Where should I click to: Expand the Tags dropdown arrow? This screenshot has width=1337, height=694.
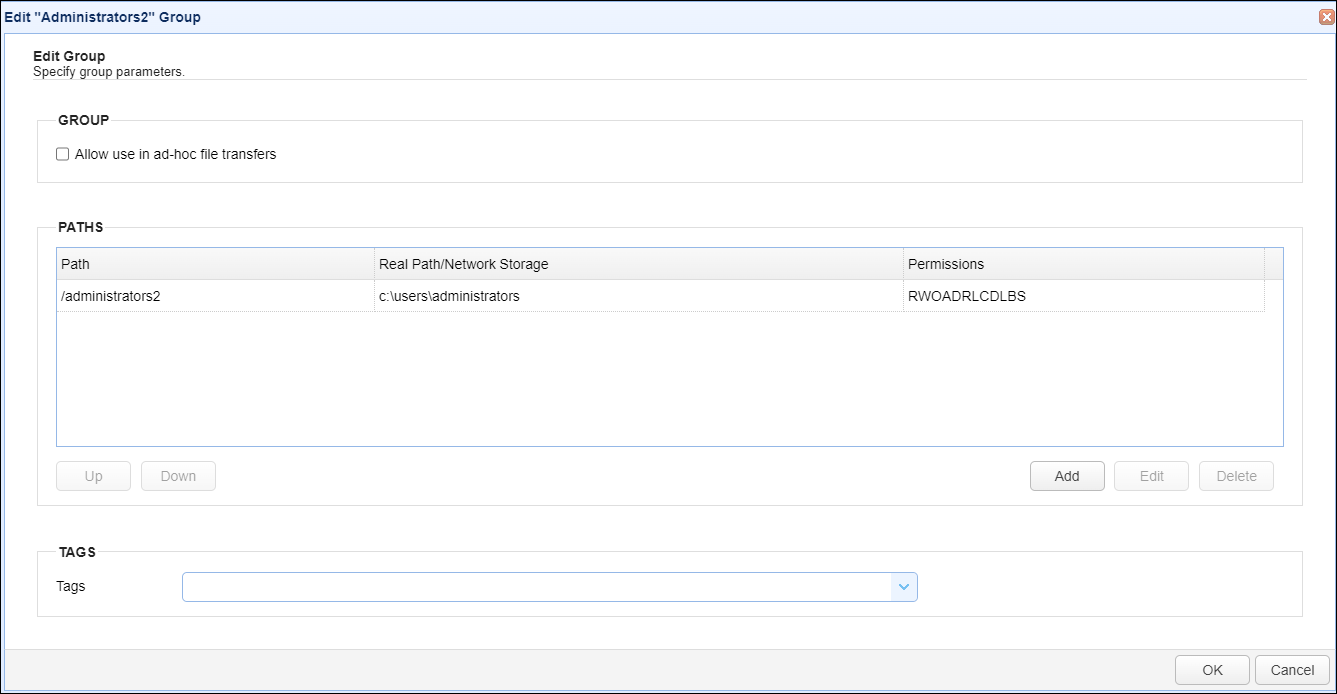coord(904,587)
